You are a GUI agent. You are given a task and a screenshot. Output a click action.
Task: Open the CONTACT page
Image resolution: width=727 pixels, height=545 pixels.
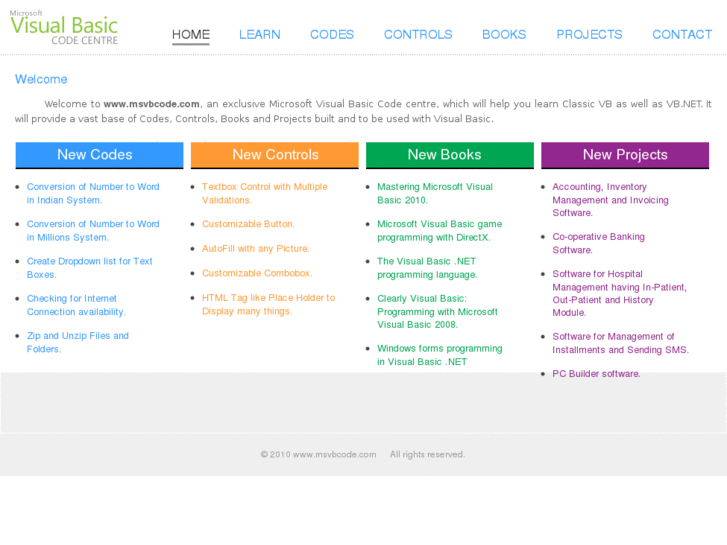pos(682,35)
